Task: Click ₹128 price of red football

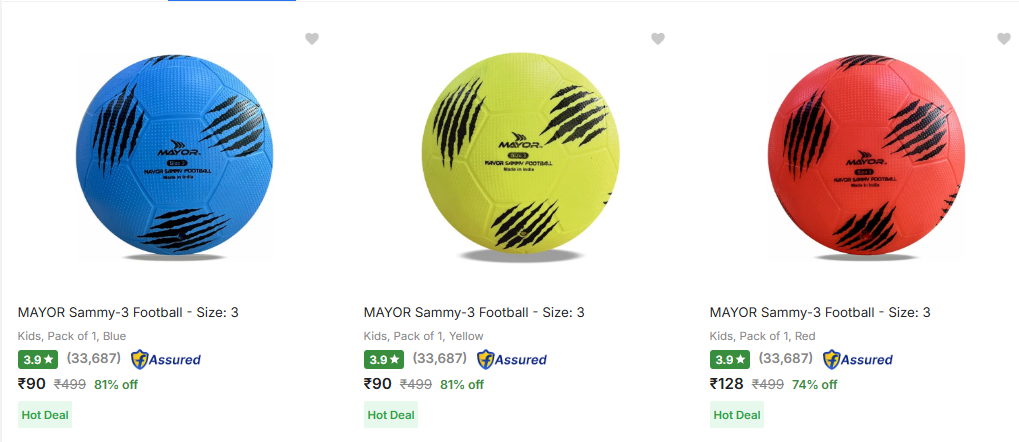Action: point(729,383)
